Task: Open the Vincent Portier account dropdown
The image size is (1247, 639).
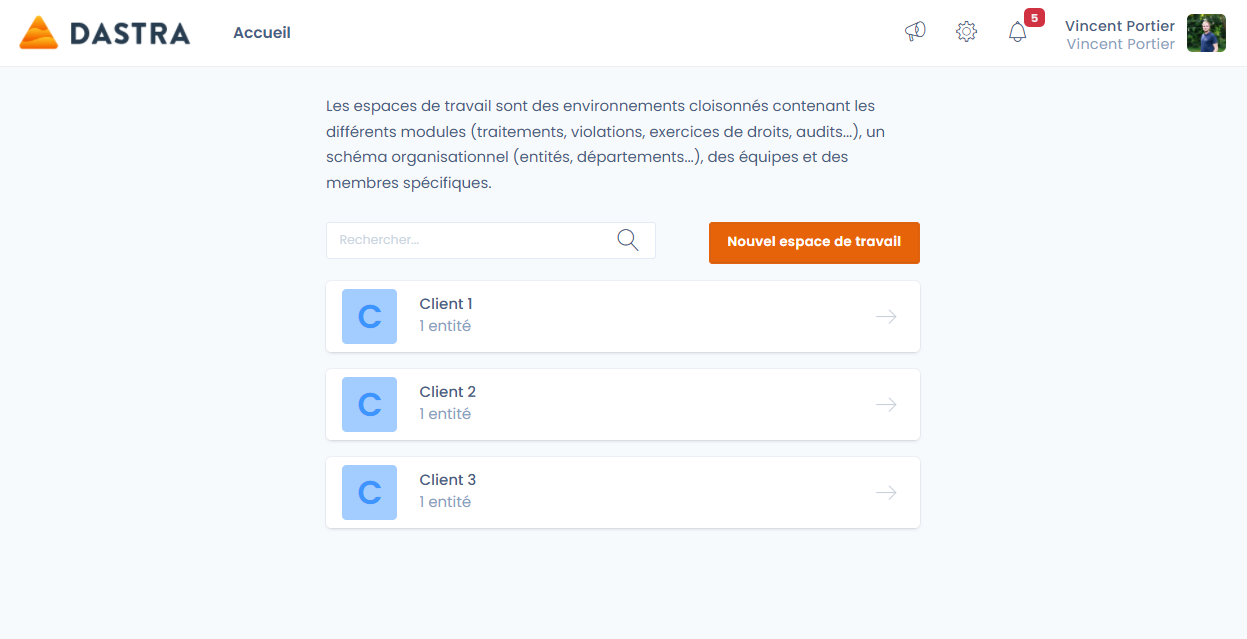Action: pyautogui.click(x=1119, y=33)
